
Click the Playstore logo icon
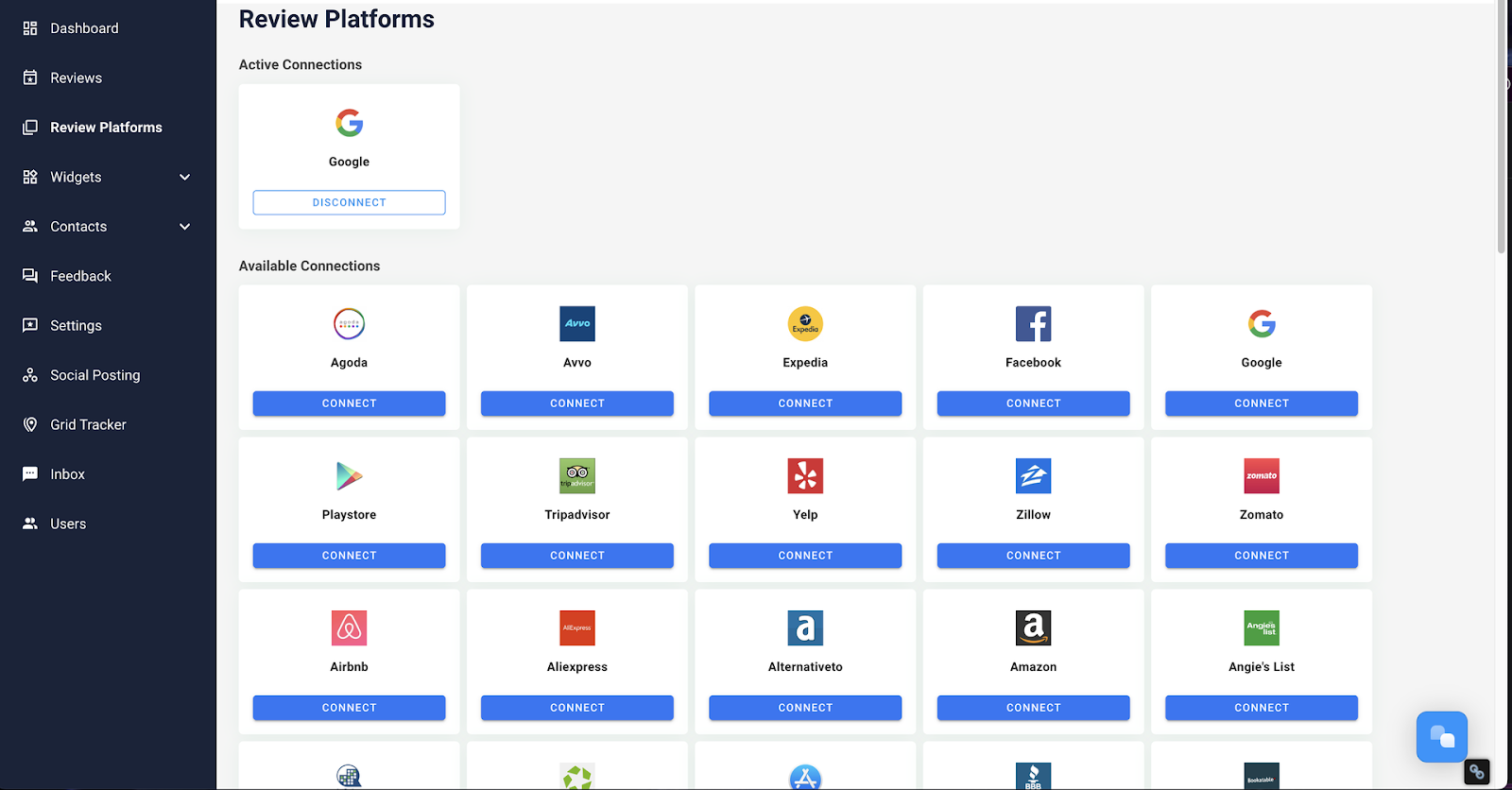click(349, 476)
